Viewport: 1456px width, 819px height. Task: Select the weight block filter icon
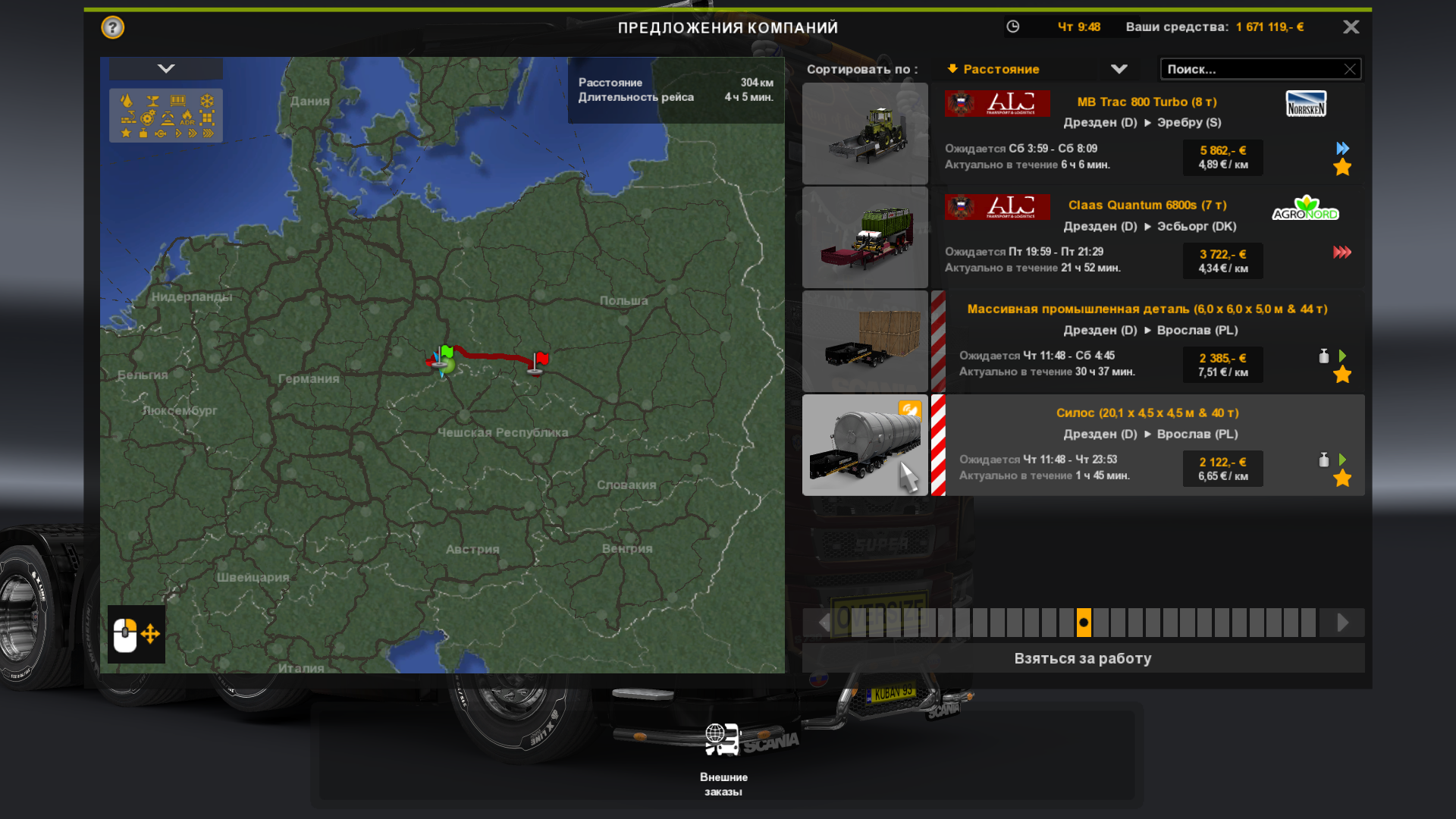(143, 133)
